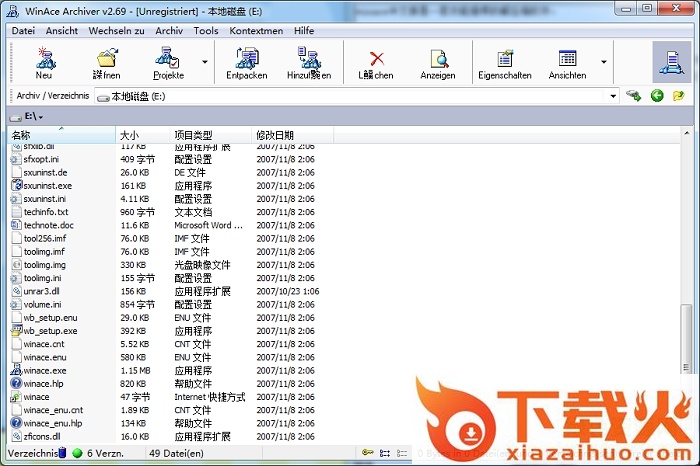Open the Archiv menu
700x466 pixels.
coord(169,31)
